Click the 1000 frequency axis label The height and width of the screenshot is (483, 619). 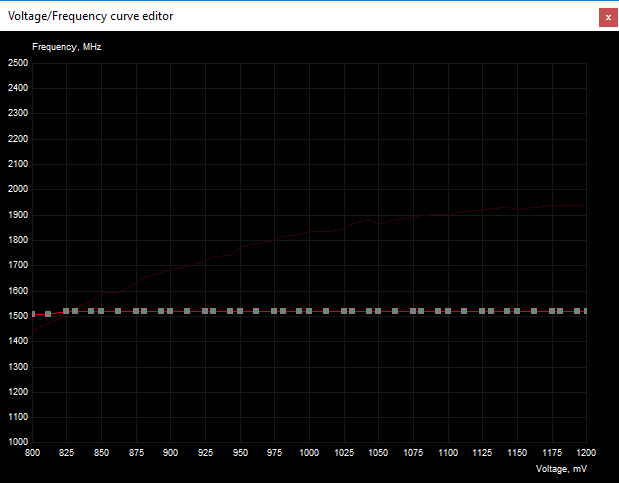18,442
